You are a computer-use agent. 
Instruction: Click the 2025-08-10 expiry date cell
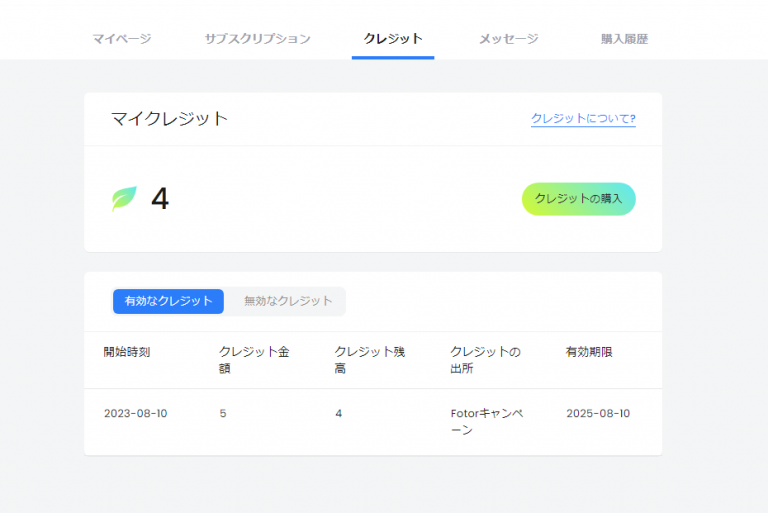pyautogui.click(x=598, y=414)
